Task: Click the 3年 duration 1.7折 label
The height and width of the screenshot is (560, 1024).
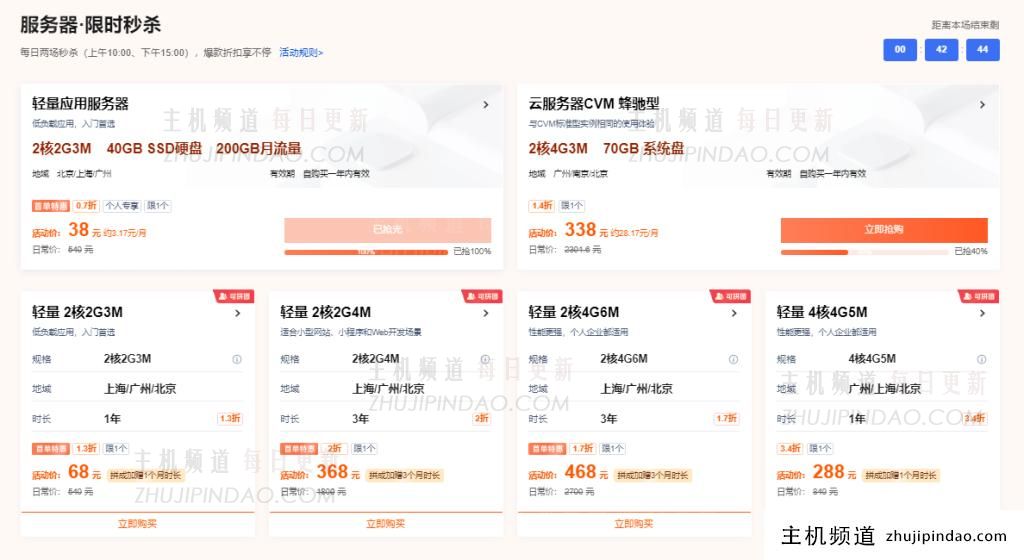Action: [726, 418]
